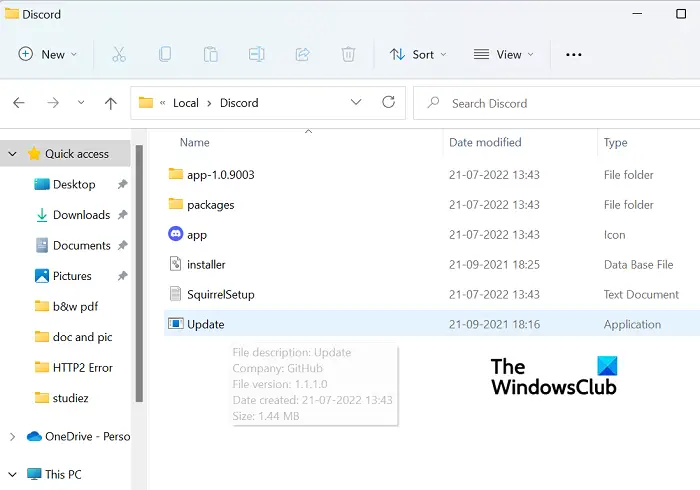Open recent locations chevron dropdown
The image size is (700, 490).
(81, 103)
